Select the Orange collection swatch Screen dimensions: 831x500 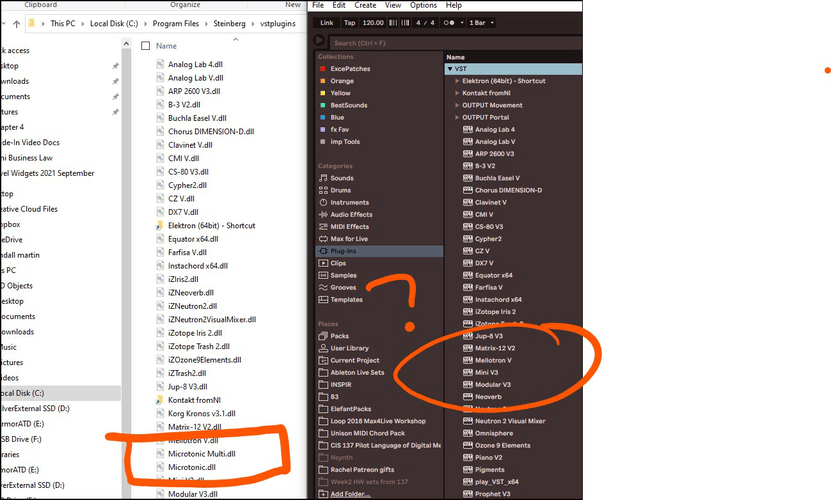tap(323, 81)
